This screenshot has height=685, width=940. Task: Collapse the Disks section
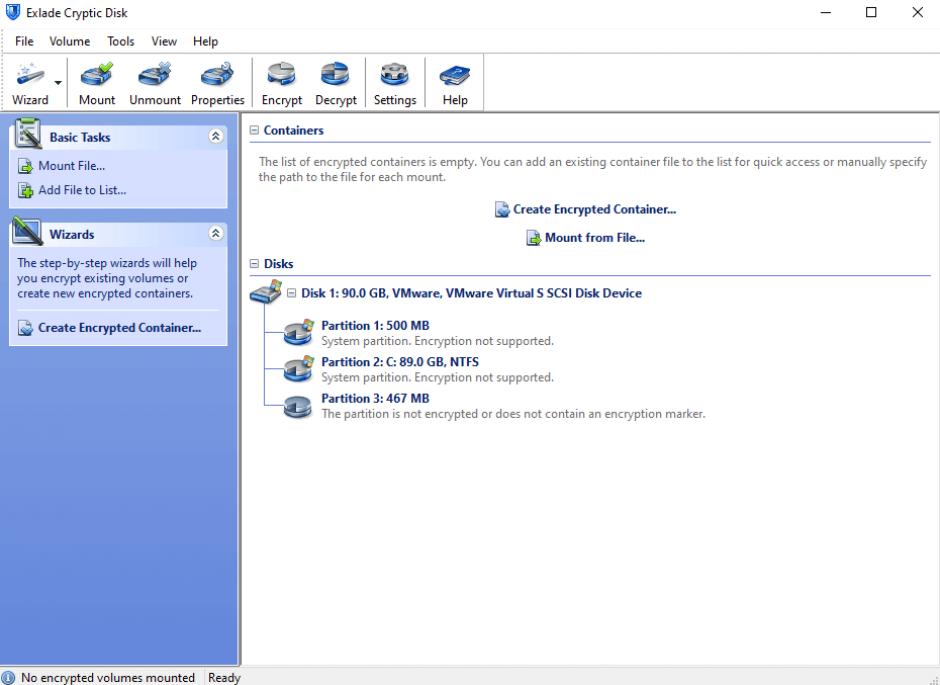pos(254,264)
